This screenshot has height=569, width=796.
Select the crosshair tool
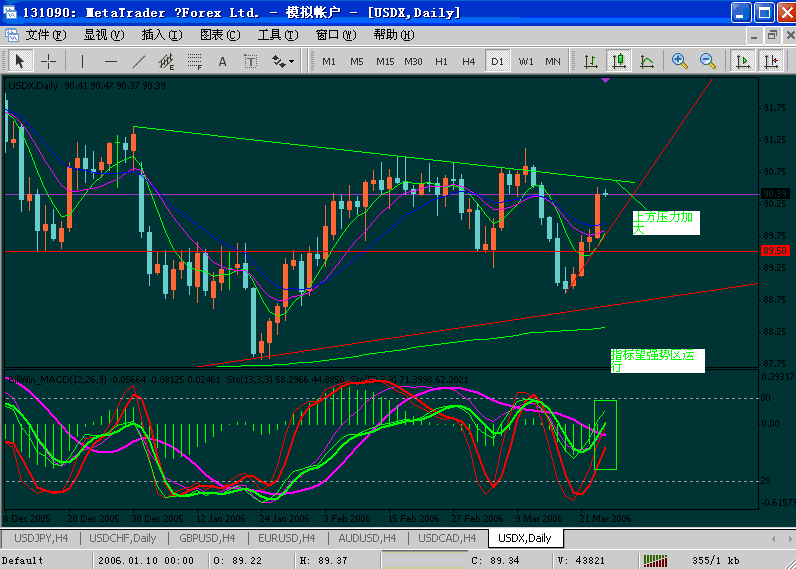point(49,61)
